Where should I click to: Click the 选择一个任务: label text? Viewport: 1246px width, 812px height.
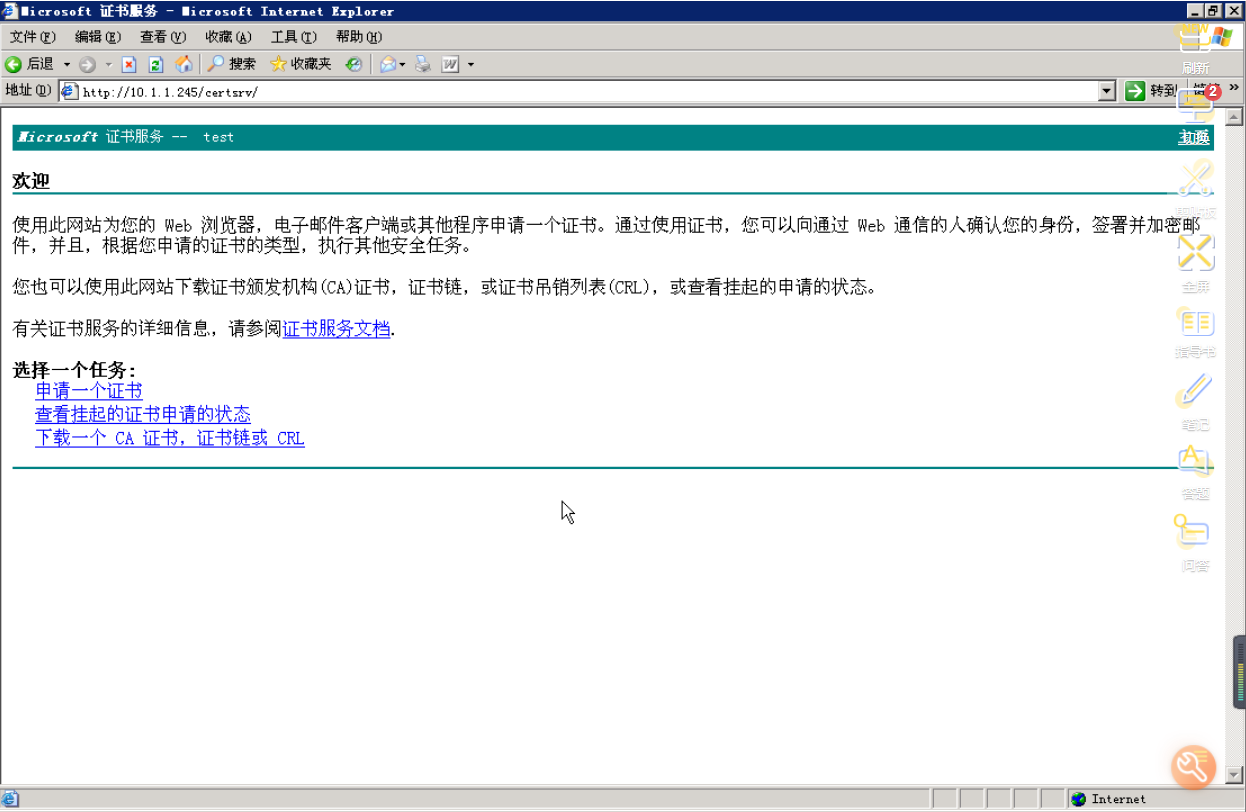(x=74, y=370)
